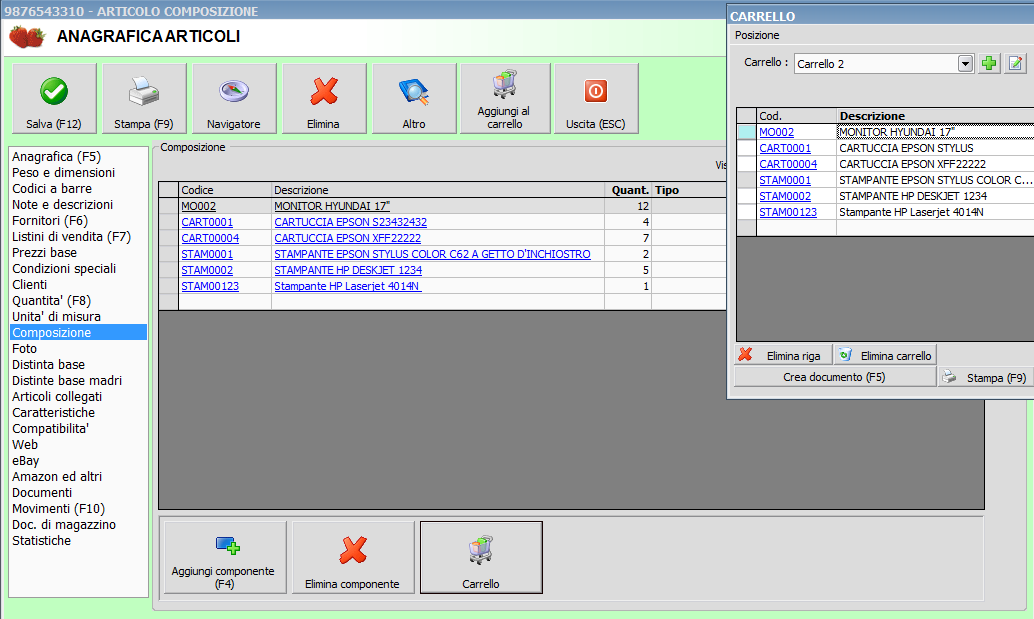Select Articoli collegati section
Viewport: 1034px width, 619px height.
tap(57, 397)
